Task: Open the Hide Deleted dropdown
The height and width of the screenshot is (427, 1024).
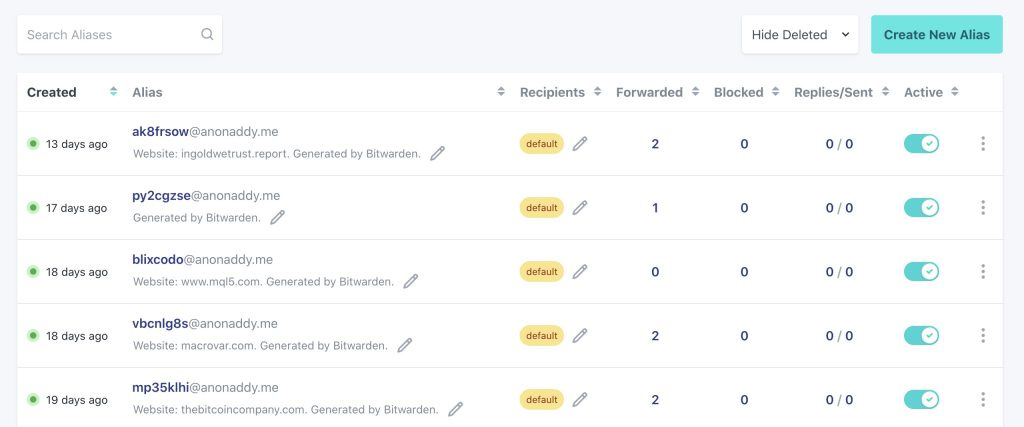Action: [x=800, y=34]
